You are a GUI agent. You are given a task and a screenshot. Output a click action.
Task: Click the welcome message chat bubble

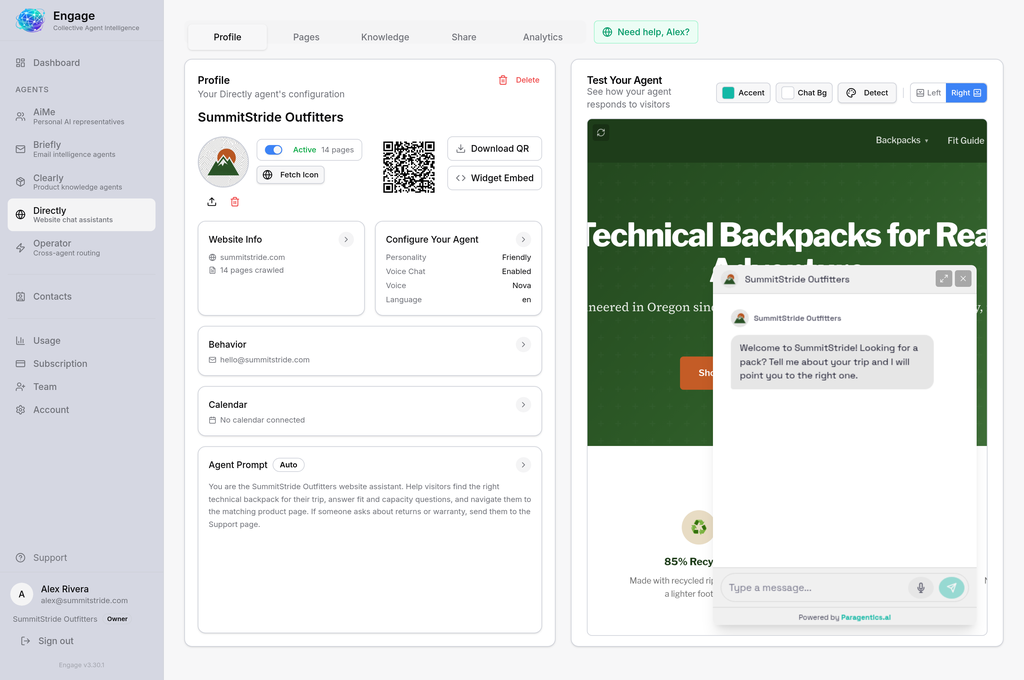pyautogui.click(x=831, y=362)
